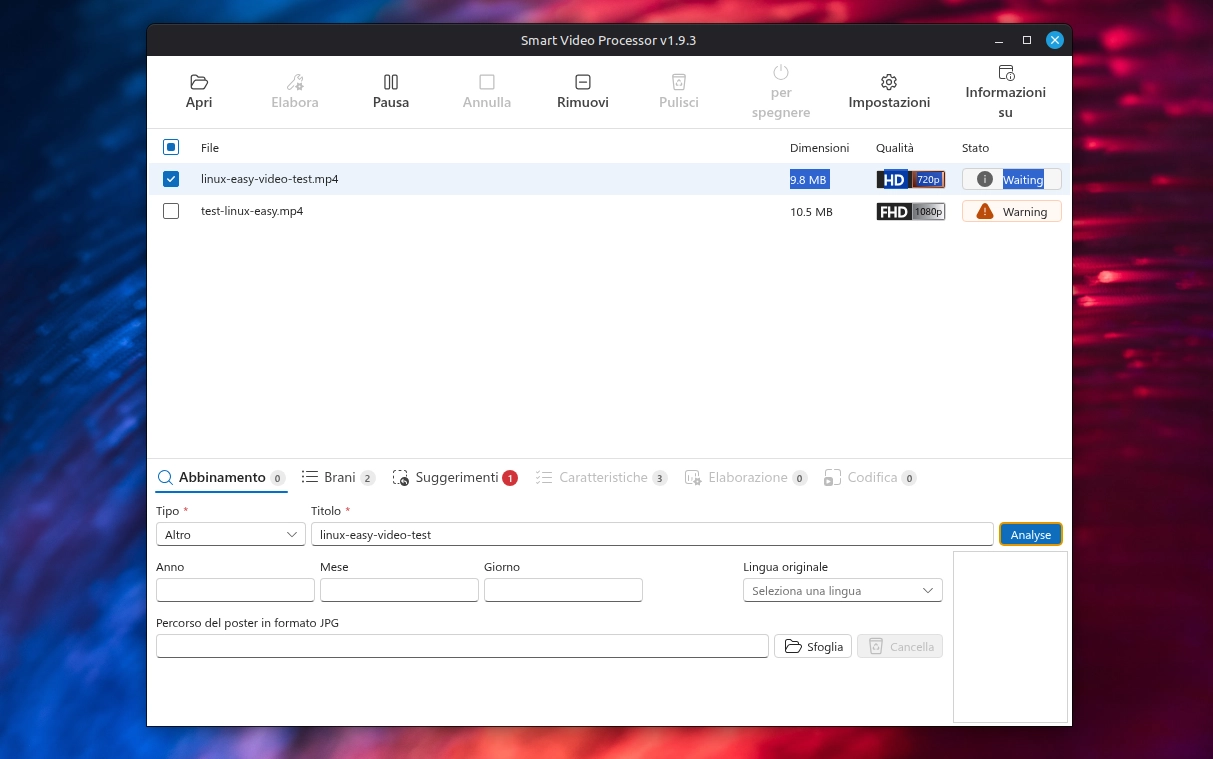Open the Suggerimenti tab
The image size is (1213, 759).
[x=456, y=478]
